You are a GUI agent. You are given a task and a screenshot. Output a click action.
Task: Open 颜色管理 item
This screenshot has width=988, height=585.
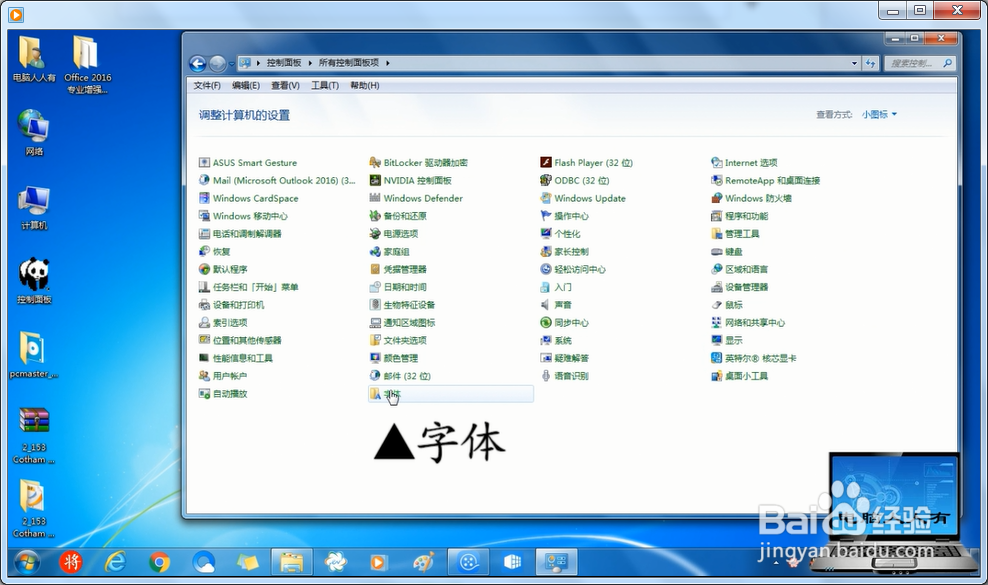pyautogui.click(x=394, y=358)
